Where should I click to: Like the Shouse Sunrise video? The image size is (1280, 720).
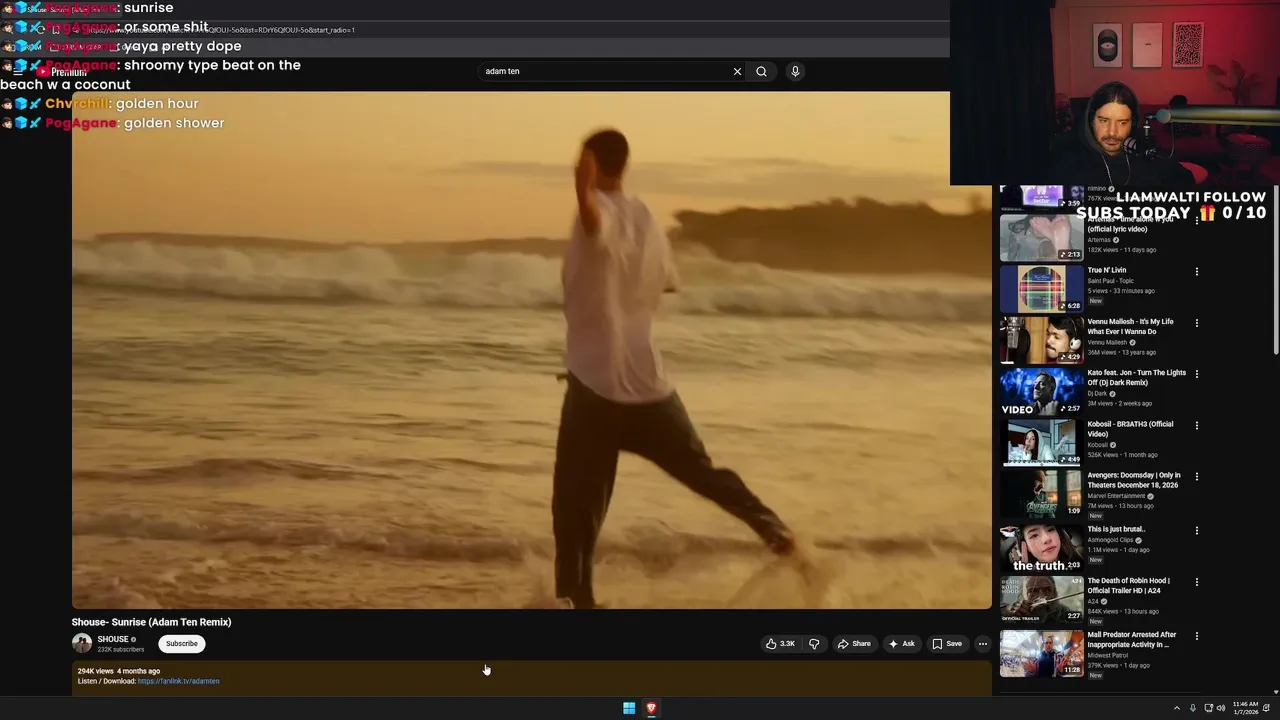pos(781,644)
